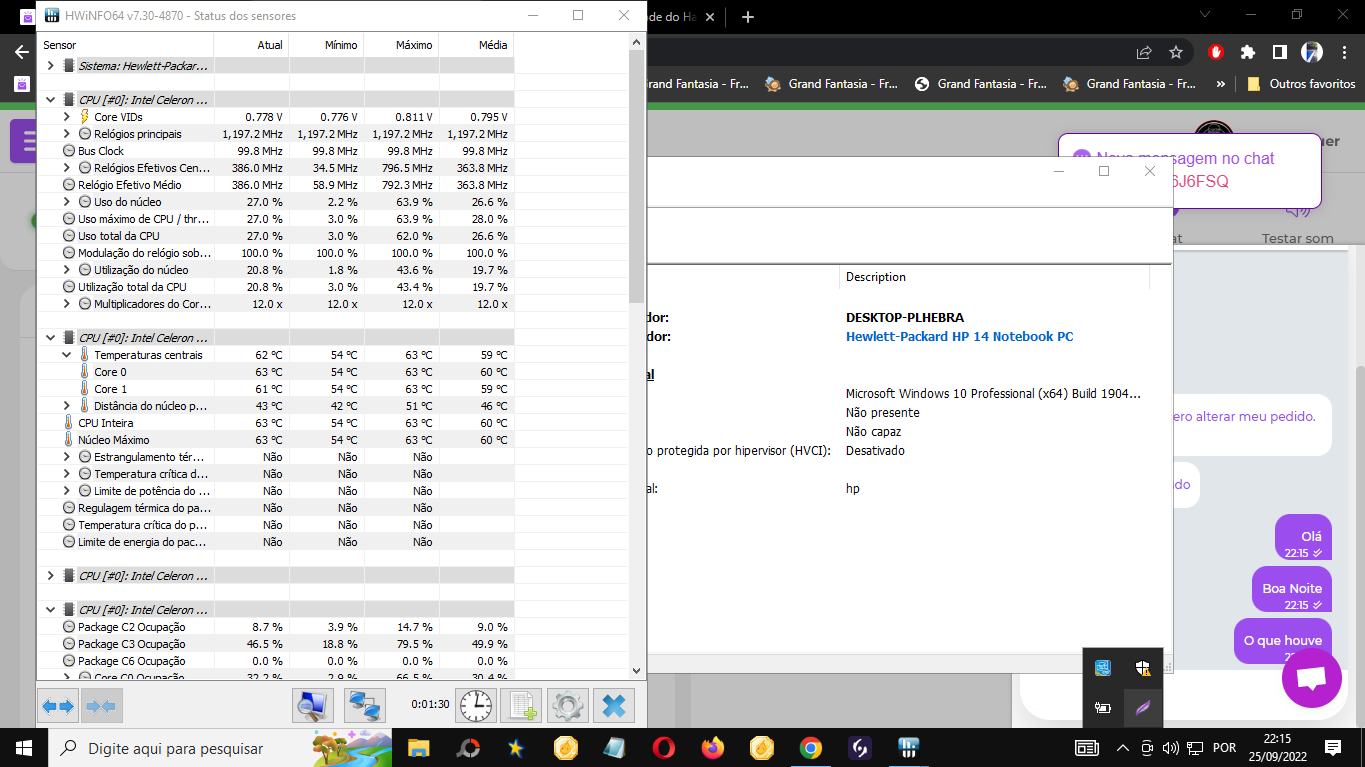Start logging with the sheet-plus icon
The width and height of the screenshot is (1365, 767).
[521, 706]
